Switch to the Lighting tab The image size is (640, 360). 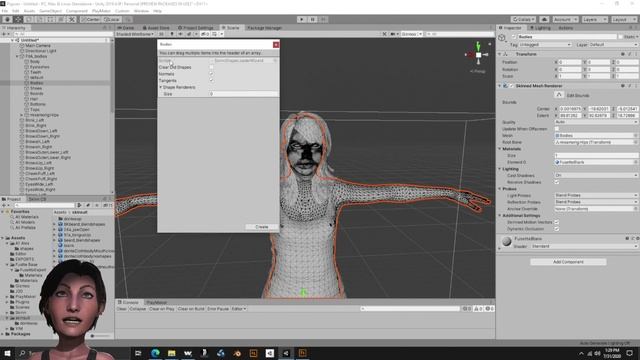(x=540, y=28)
